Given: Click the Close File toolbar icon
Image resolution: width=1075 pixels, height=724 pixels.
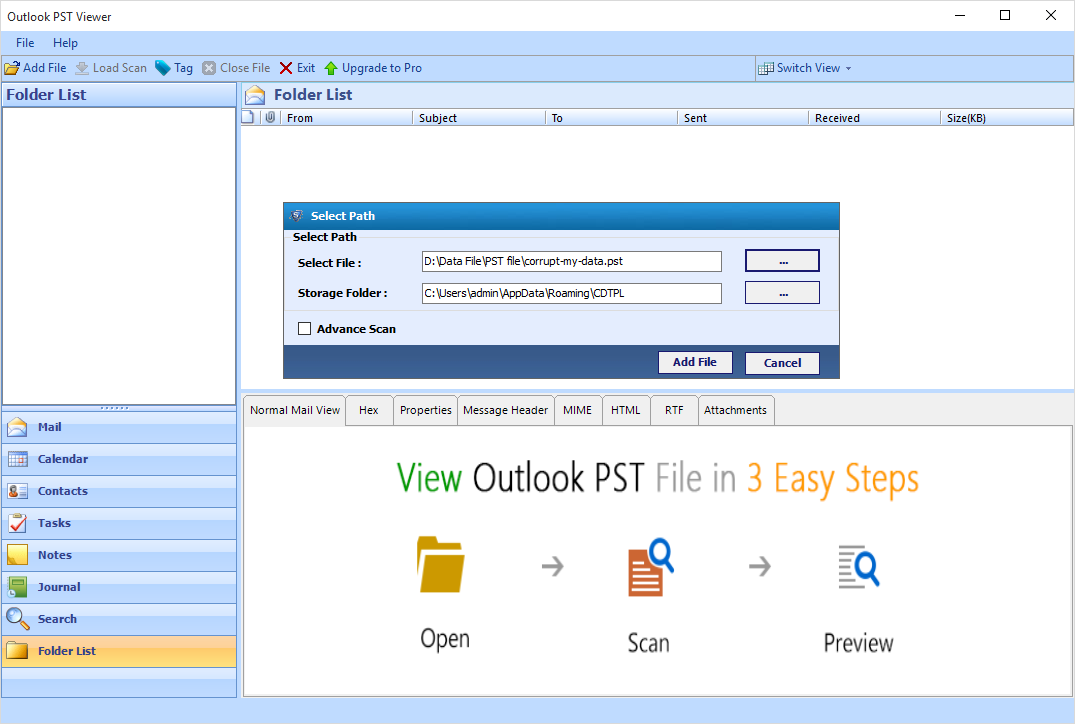Looking at the screenshot, I should point(209,68).
